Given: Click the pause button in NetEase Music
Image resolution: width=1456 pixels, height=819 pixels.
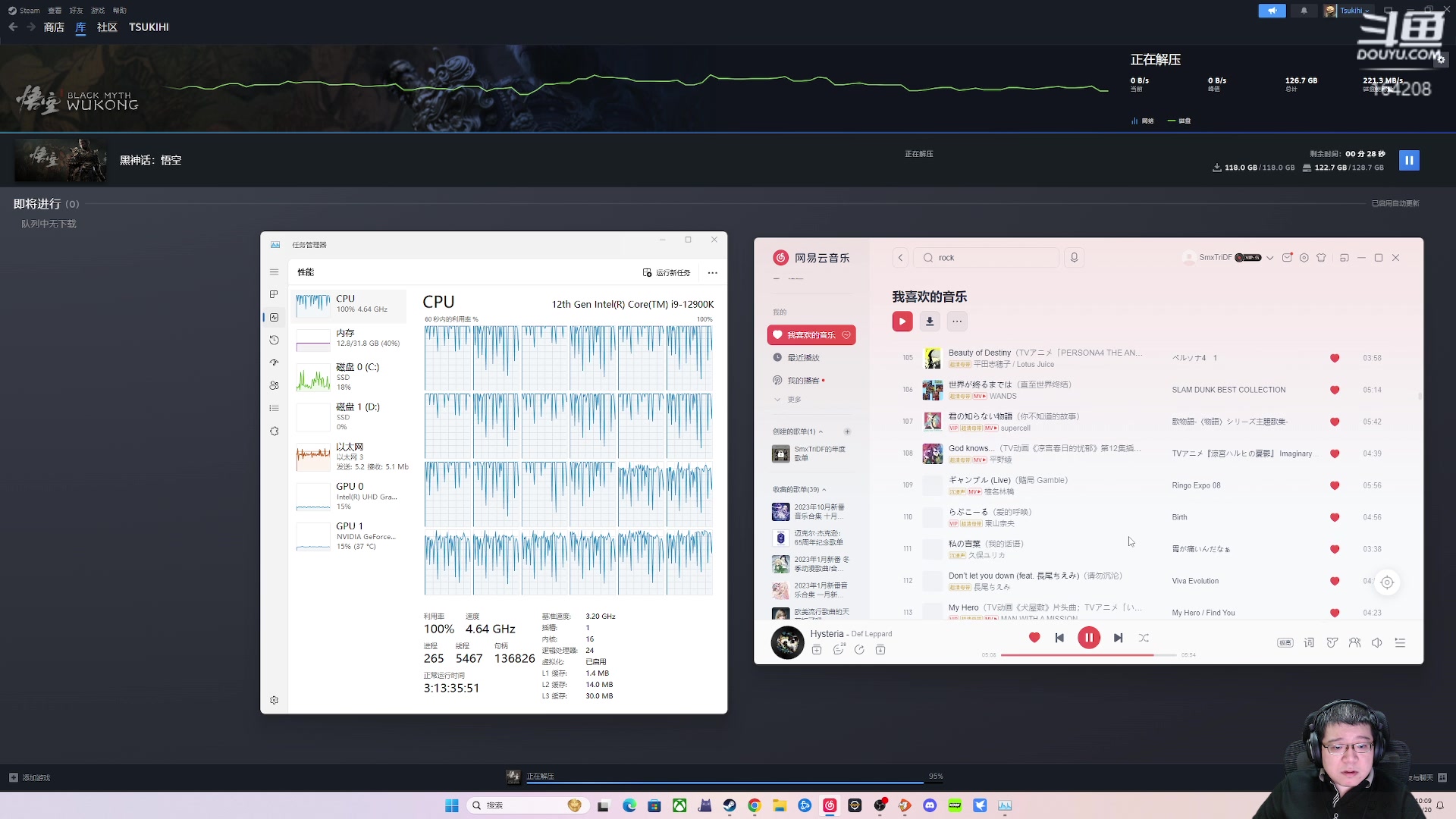Looking at the screenshot, I should (x=1089, y=637).
